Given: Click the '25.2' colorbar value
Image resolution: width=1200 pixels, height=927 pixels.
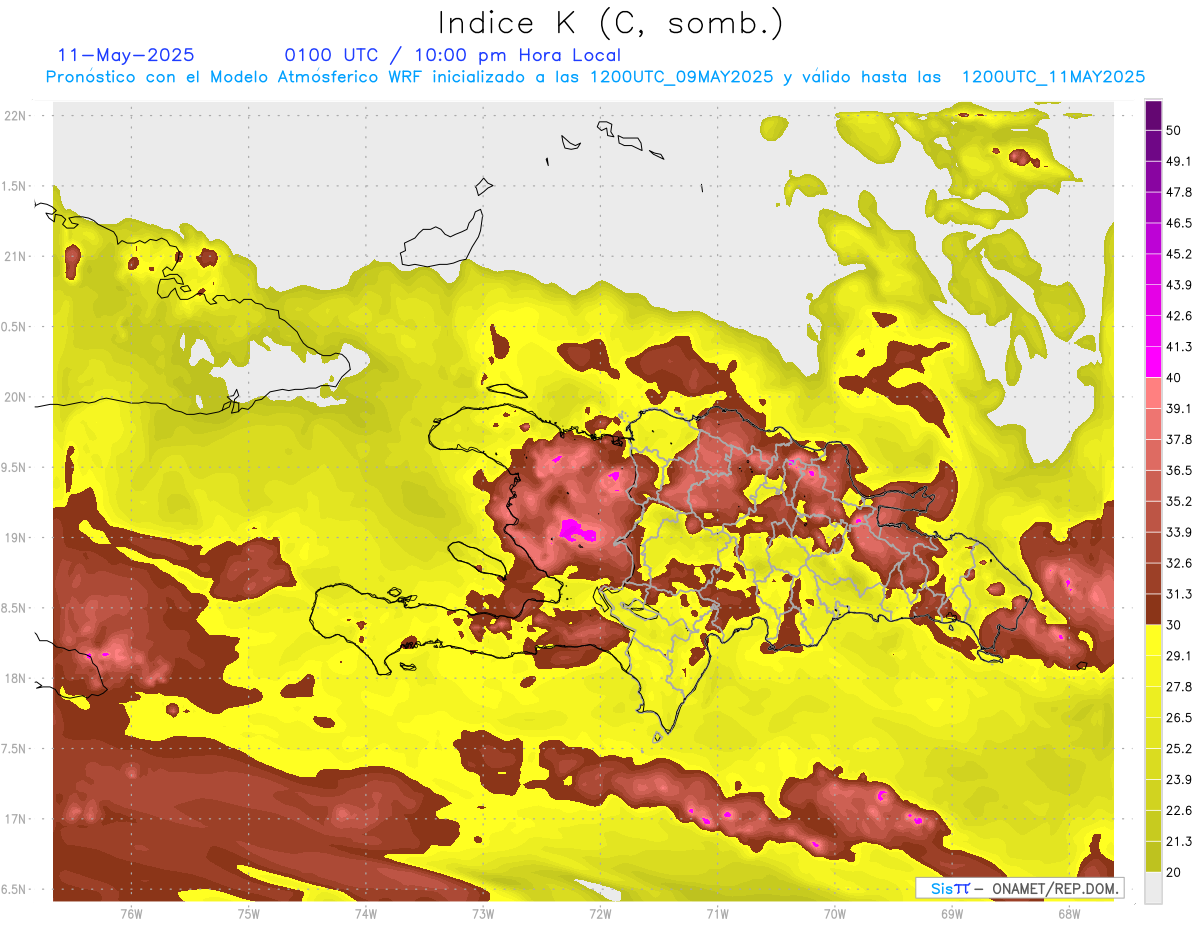Looking at the screenshot, I should coord(1178,749).
